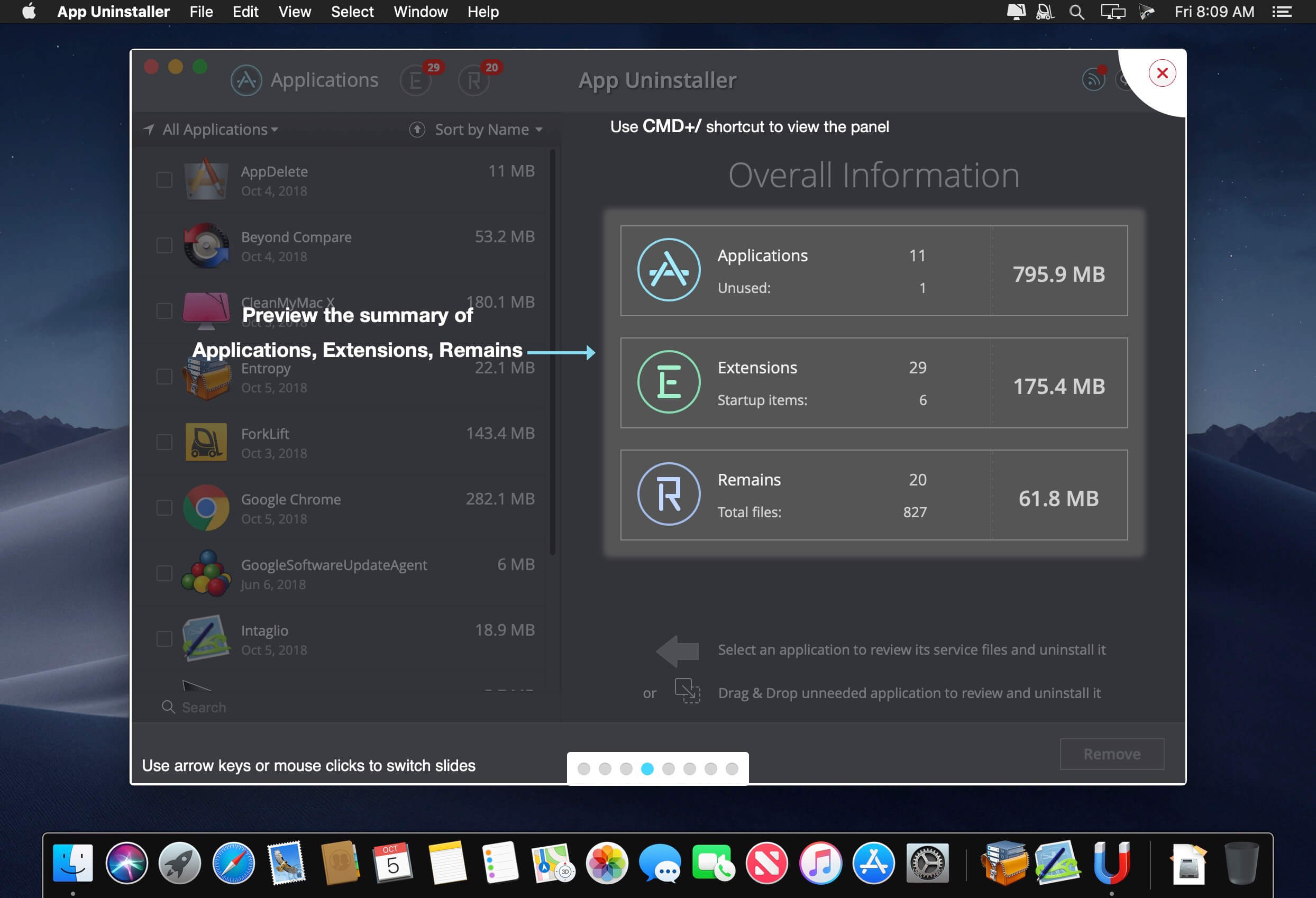Click the Extensions panel icon
The height and width of the screenshot is (898, 1316).
pyautogui.click(x=417, y=80)
